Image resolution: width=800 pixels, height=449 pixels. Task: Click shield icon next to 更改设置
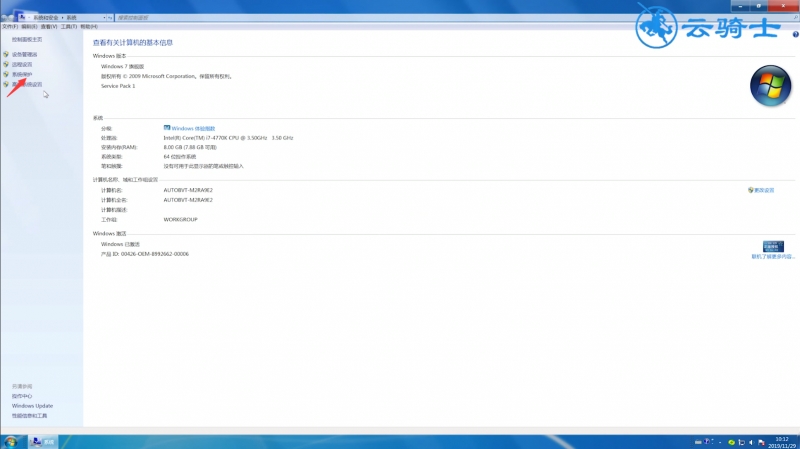click(751, 190)
